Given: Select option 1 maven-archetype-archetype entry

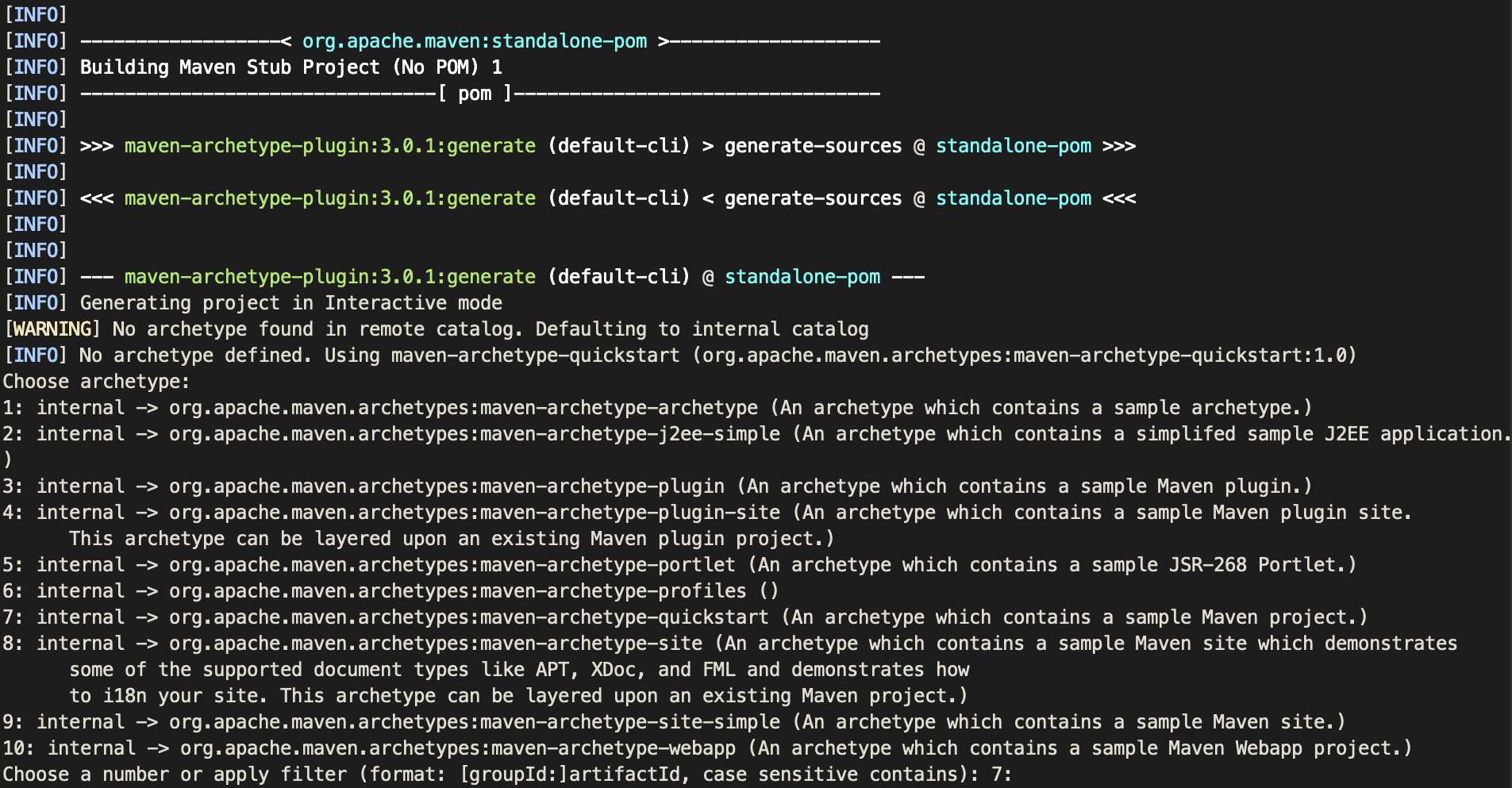Looking at the screenshot, I should point(463,408).
